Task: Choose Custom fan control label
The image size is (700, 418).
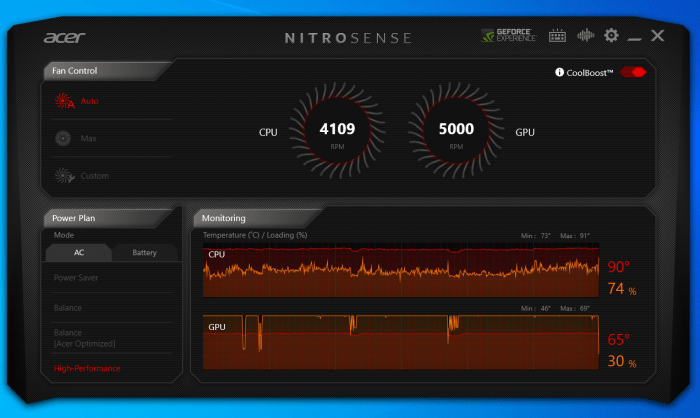Action: click(x=95, y=176)
